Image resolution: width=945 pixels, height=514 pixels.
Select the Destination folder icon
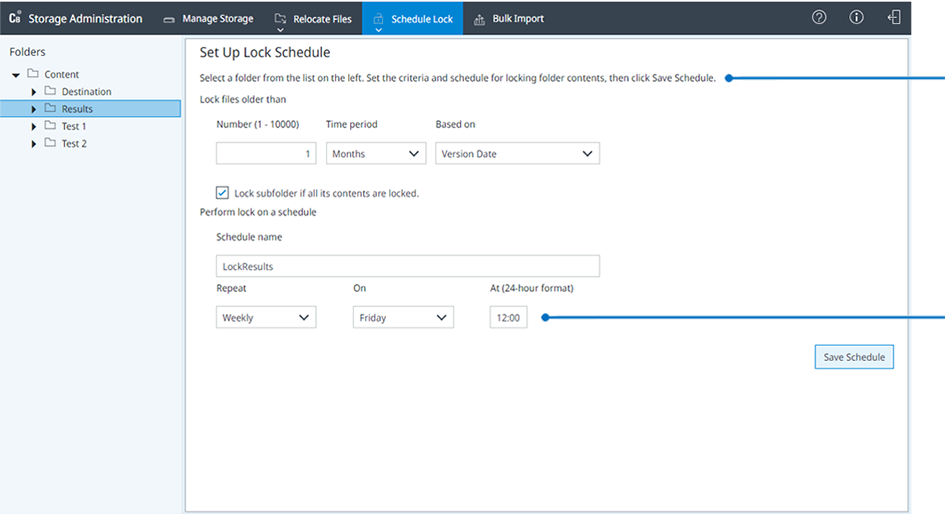tap(50, 91)
